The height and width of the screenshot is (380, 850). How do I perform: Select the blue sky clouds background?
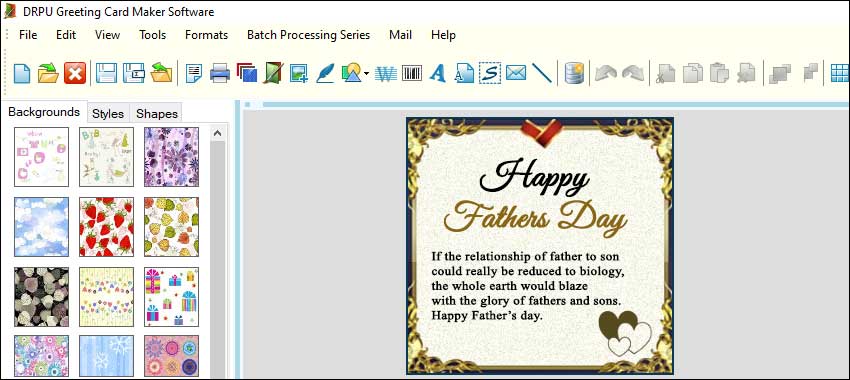pos(41,227)
